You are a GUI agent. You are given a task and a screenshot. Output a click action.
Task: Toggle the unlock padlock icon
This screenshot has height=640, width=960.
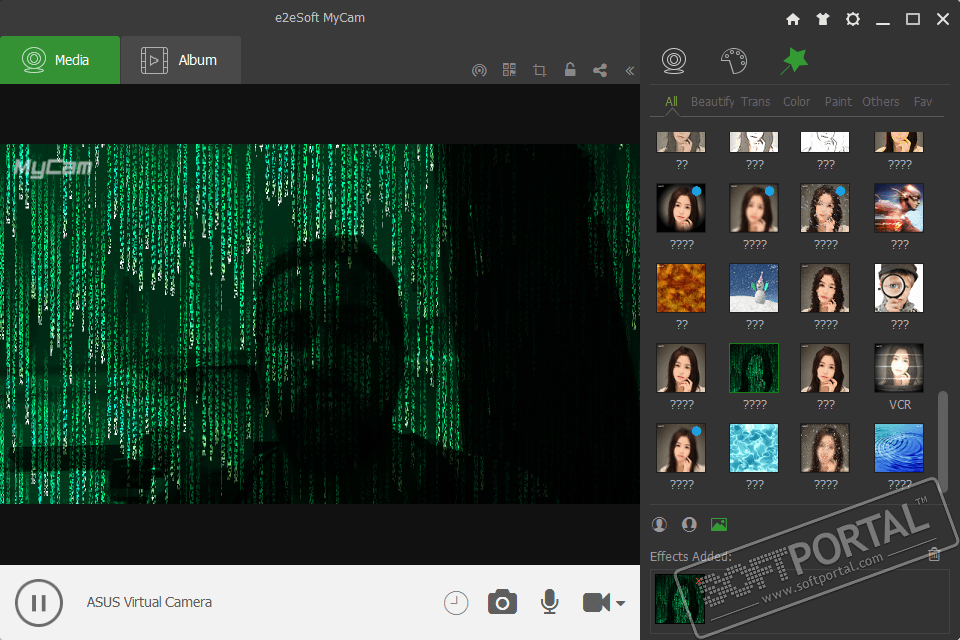(570, 69)
